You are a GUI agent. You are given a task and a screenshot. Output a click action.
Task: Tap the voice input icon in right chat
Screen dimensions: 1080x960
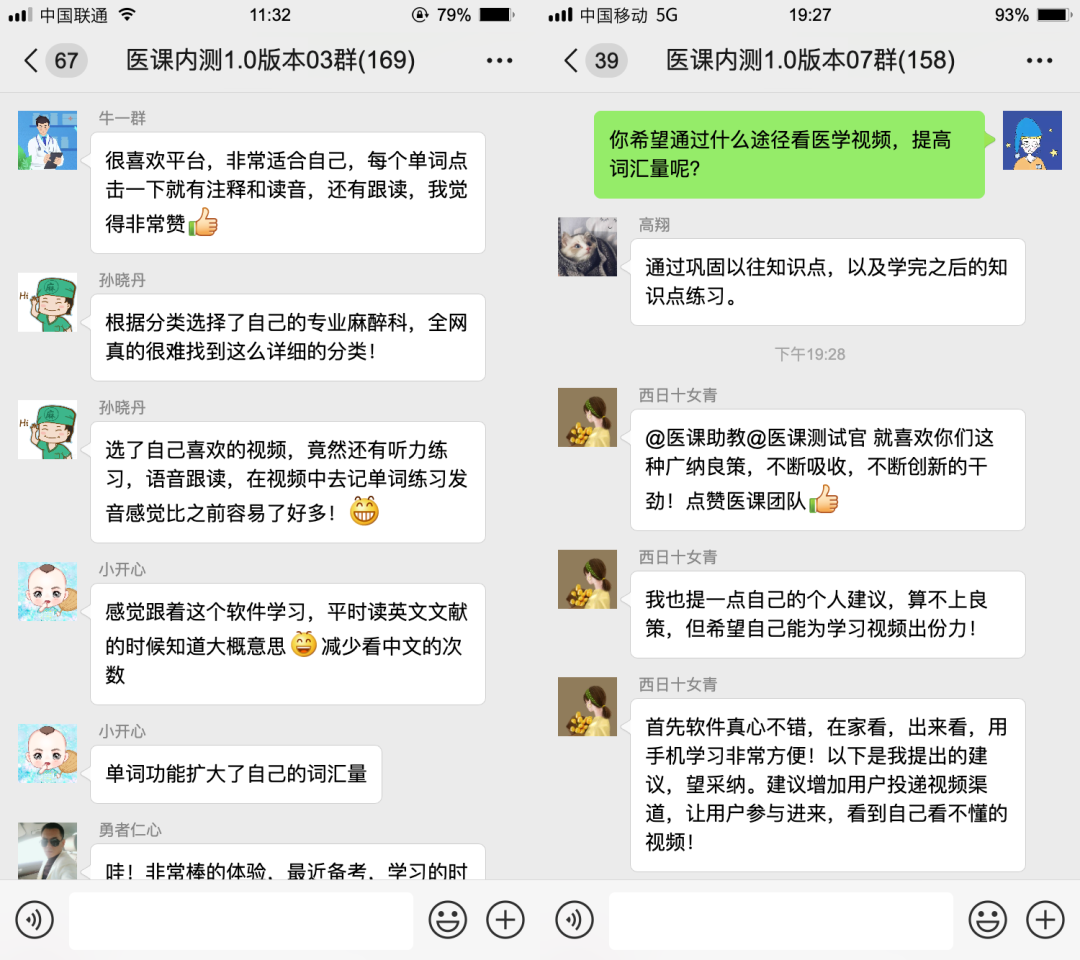pyautogui.click(x=574, y=920)
